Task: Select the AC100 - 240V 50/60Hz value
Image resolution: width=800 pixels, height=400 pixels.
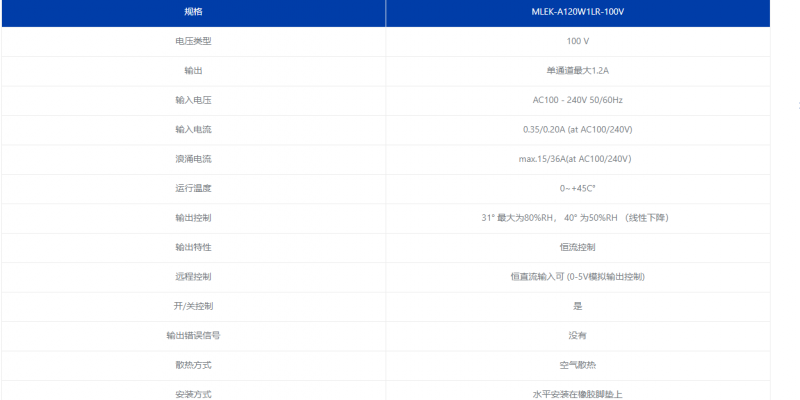Action: pyautogui.click(x=578, y=101)
